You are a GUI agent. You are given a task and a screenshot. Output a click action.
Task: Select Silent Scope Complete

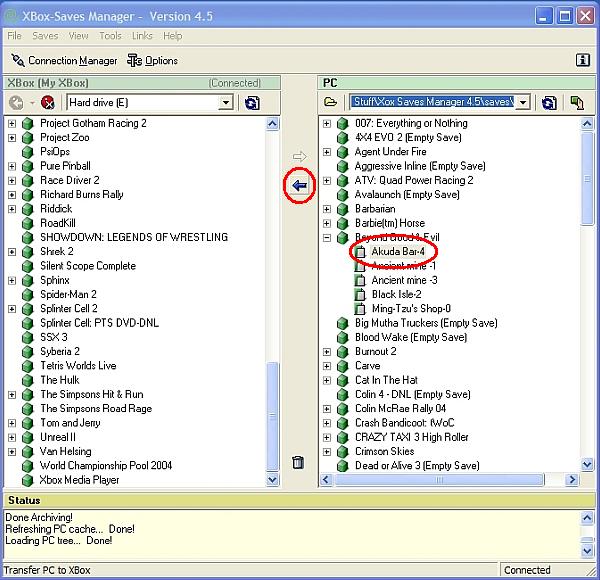88,266
